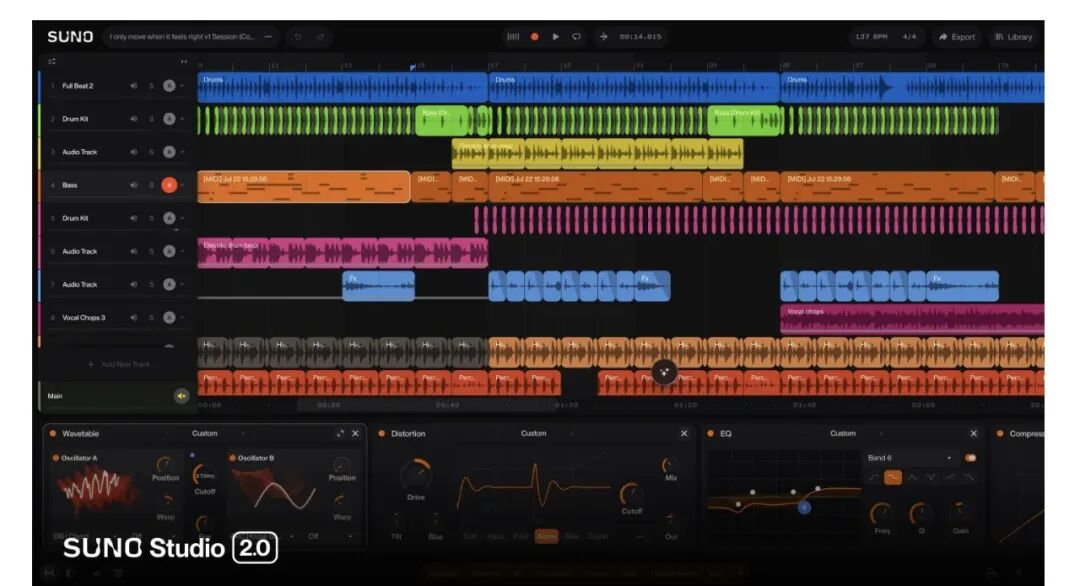Viewport: 1080px width, 586px height.
Task: Click the 4/4 time signature
Action: pyautogui.click(x=909, y=36)
